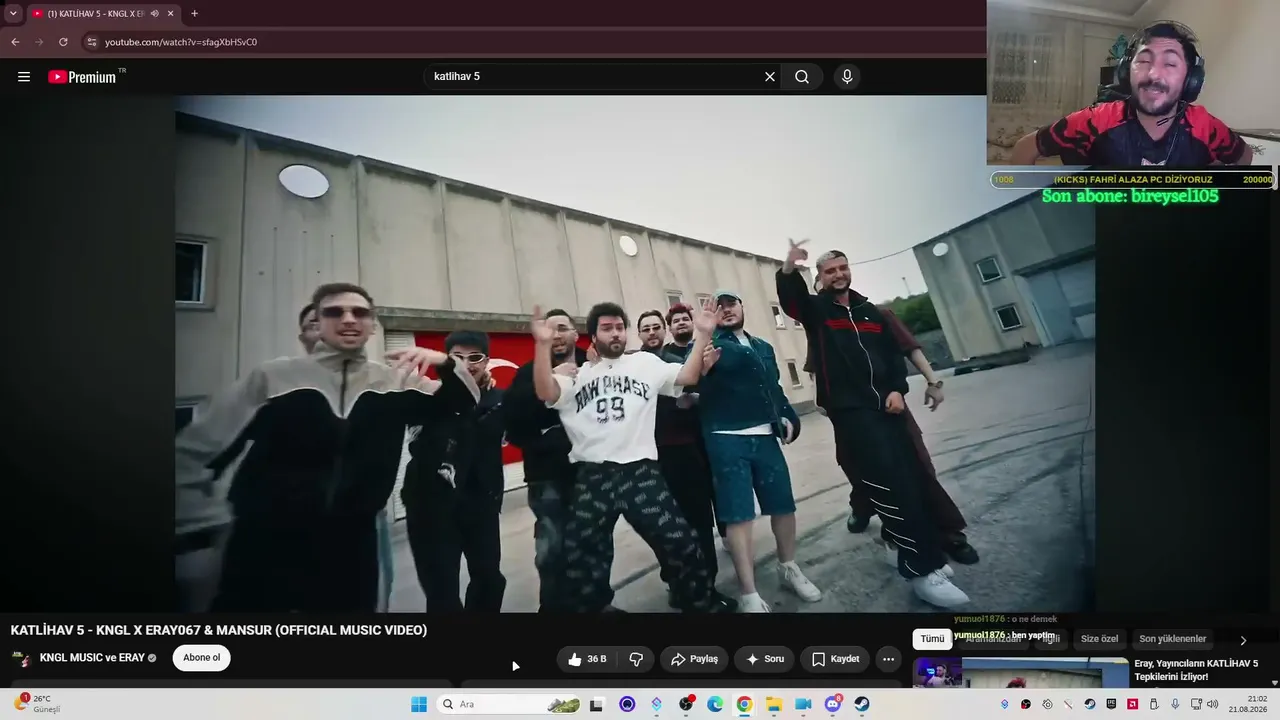Click the youtube.com address bar URL

181,42
